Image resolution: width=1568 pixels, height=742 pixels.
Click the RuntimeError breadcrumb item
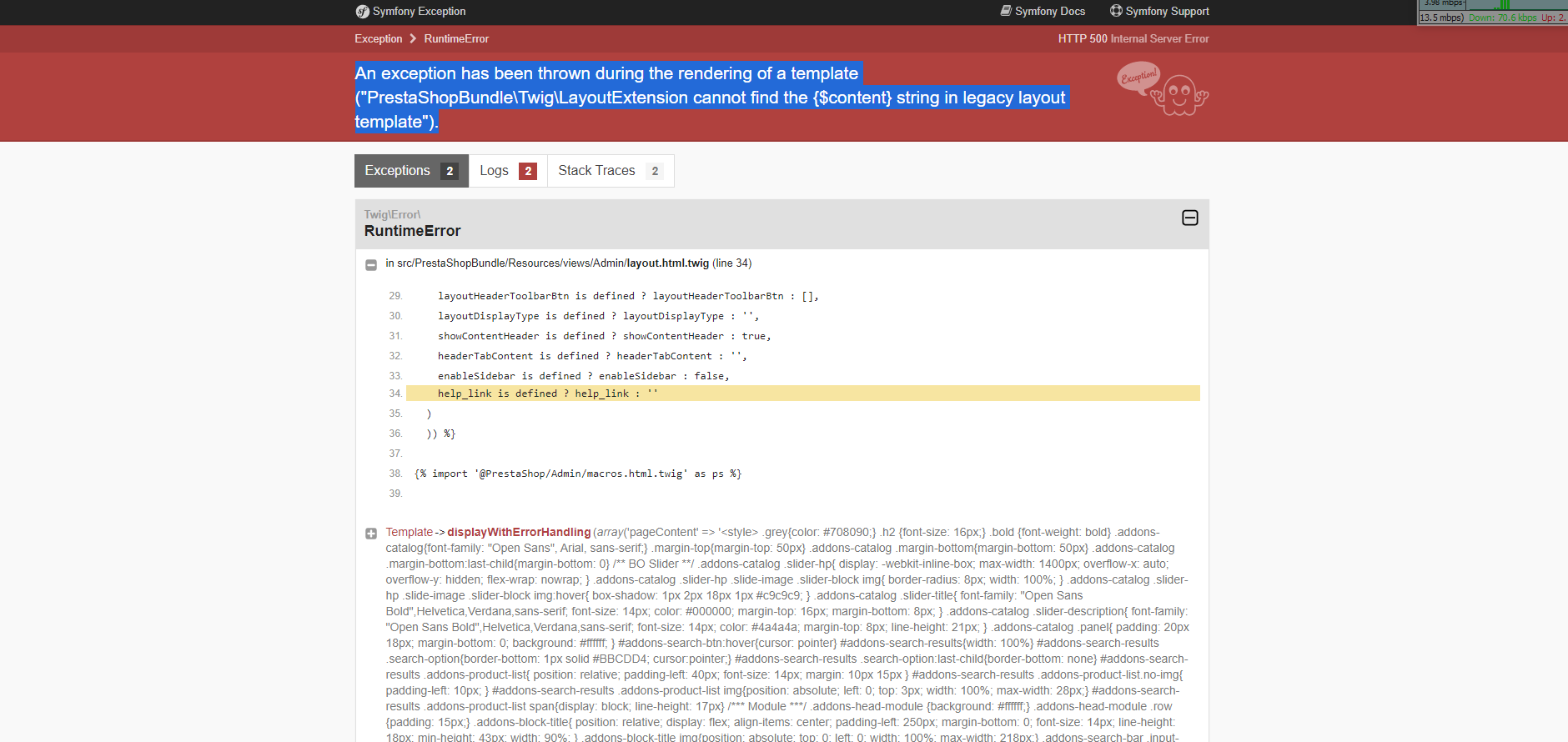tap(456, 39)
